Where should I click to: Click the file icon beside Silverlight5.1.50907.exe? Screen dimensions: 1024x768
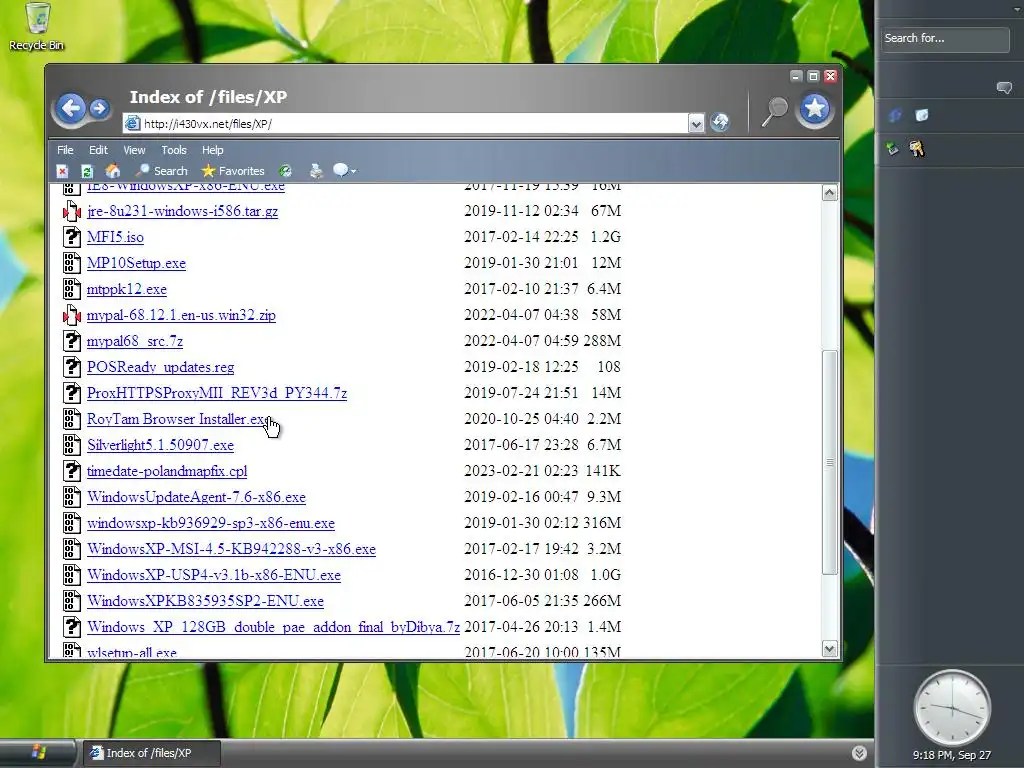pos(72,445)
